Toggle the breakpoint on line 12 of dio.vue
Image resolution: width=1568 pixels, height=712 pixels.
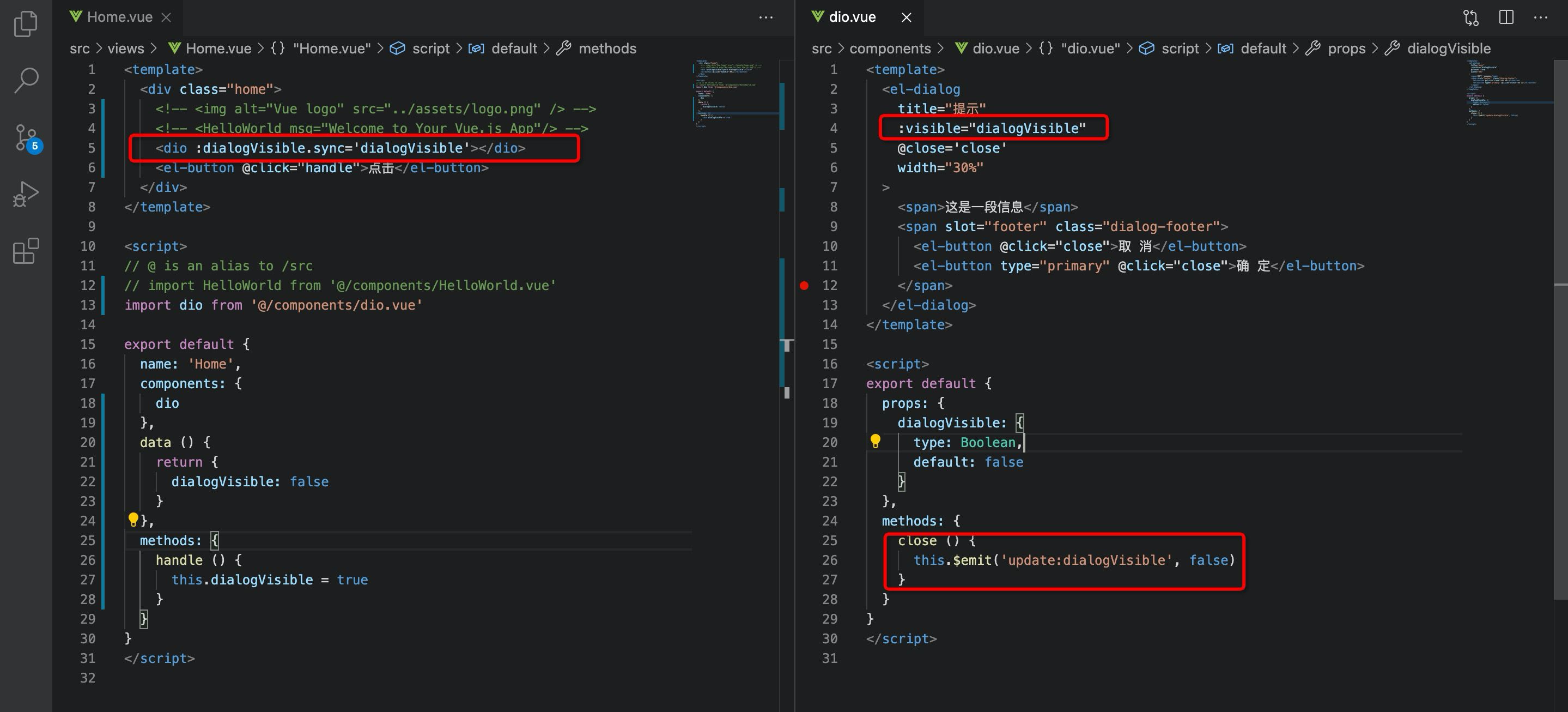805,285
